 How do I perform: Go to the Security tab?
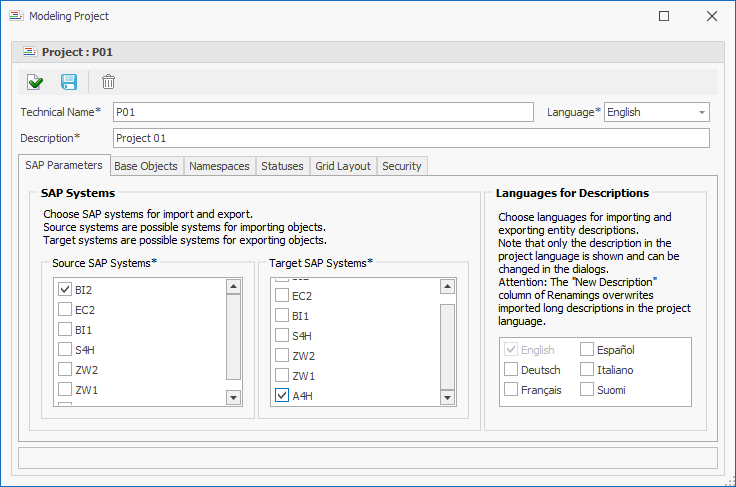pos(401,166)
